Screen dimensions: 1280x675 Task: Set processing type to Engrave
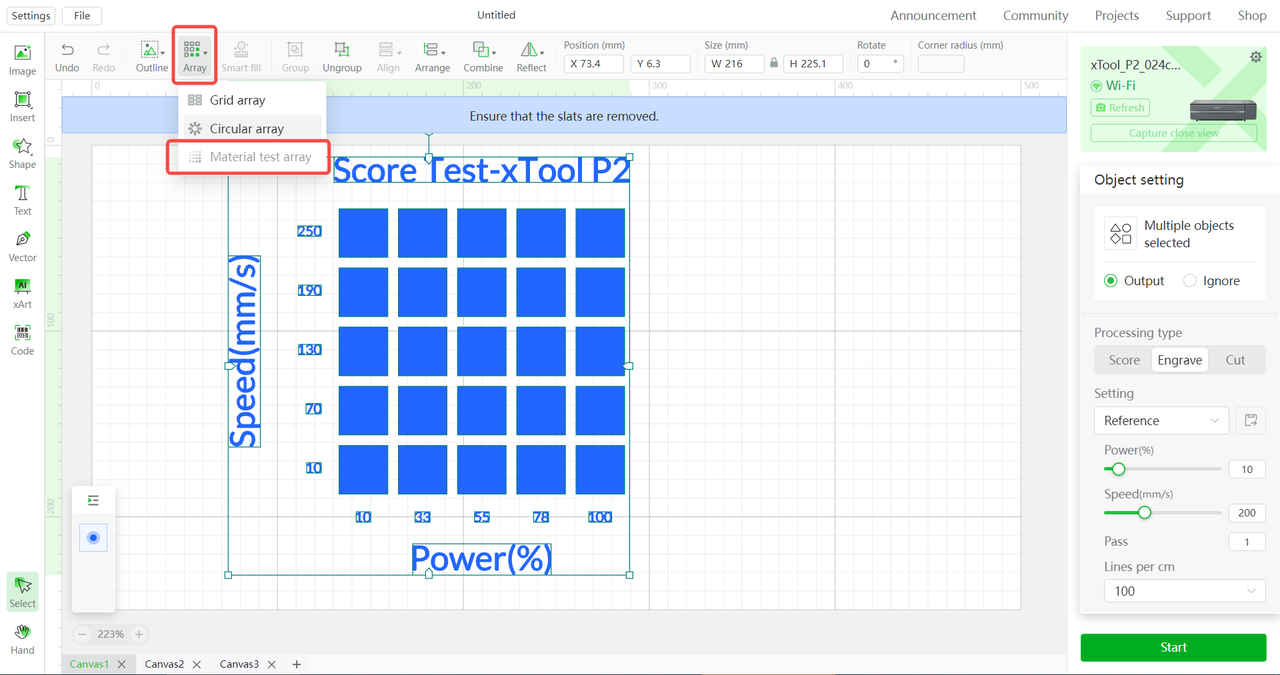point(1180,360)
